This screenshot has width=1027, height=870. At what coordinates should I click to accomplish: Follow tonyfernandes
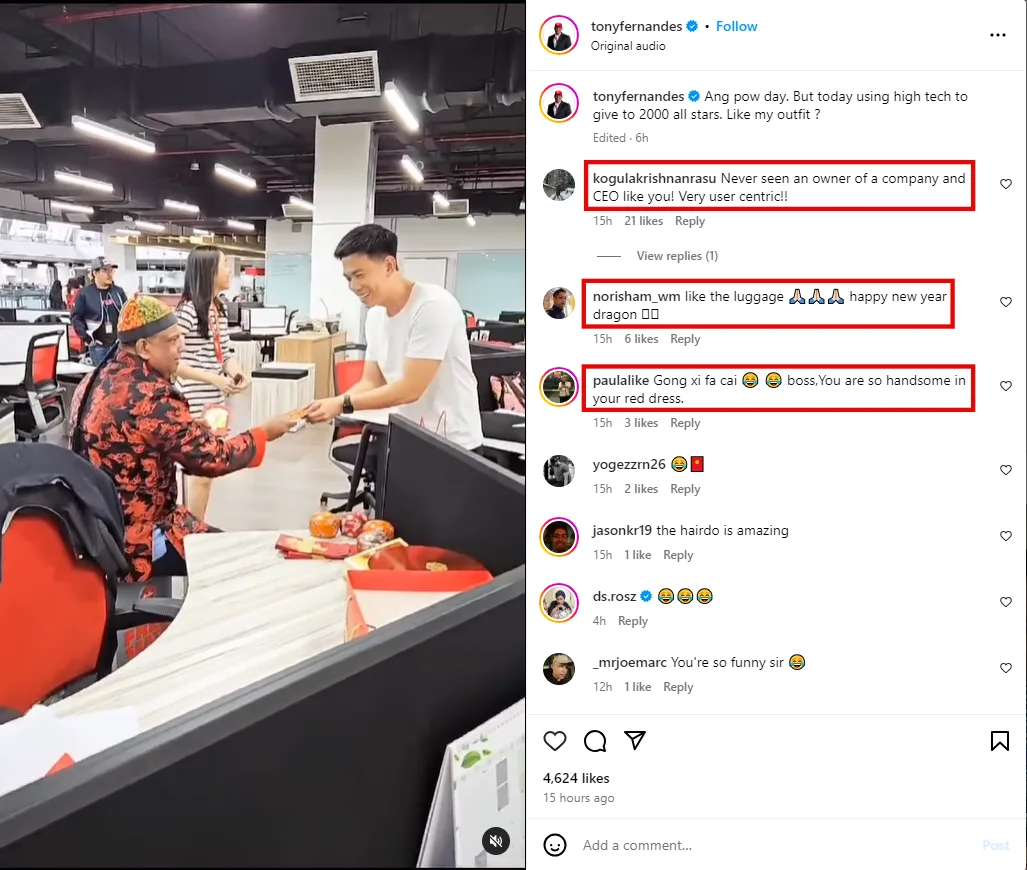pos(736,26)
